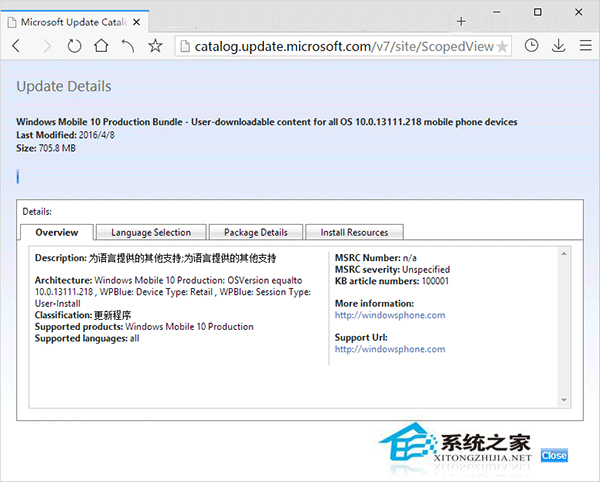Click the browser forward arrow
This screenshot has height=482, width=600.
tap(47, 46)
